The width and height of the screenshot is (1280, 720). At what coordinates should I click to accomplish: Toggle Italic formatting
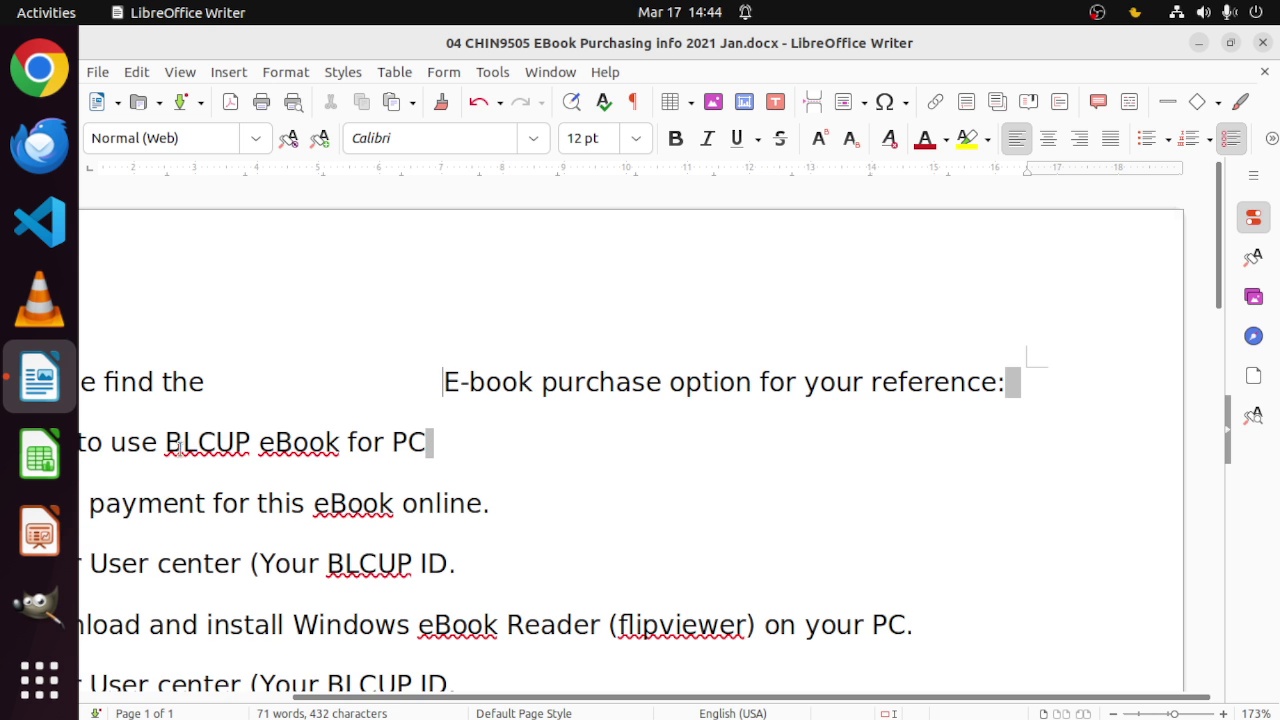(x=707, y=139)
